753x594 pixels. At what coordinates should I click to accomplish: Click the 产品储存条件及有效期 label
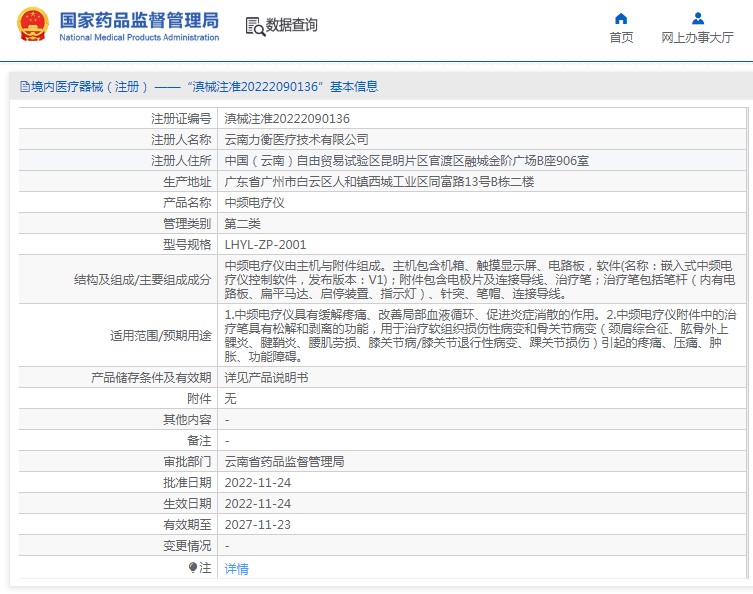click(151, 378)
